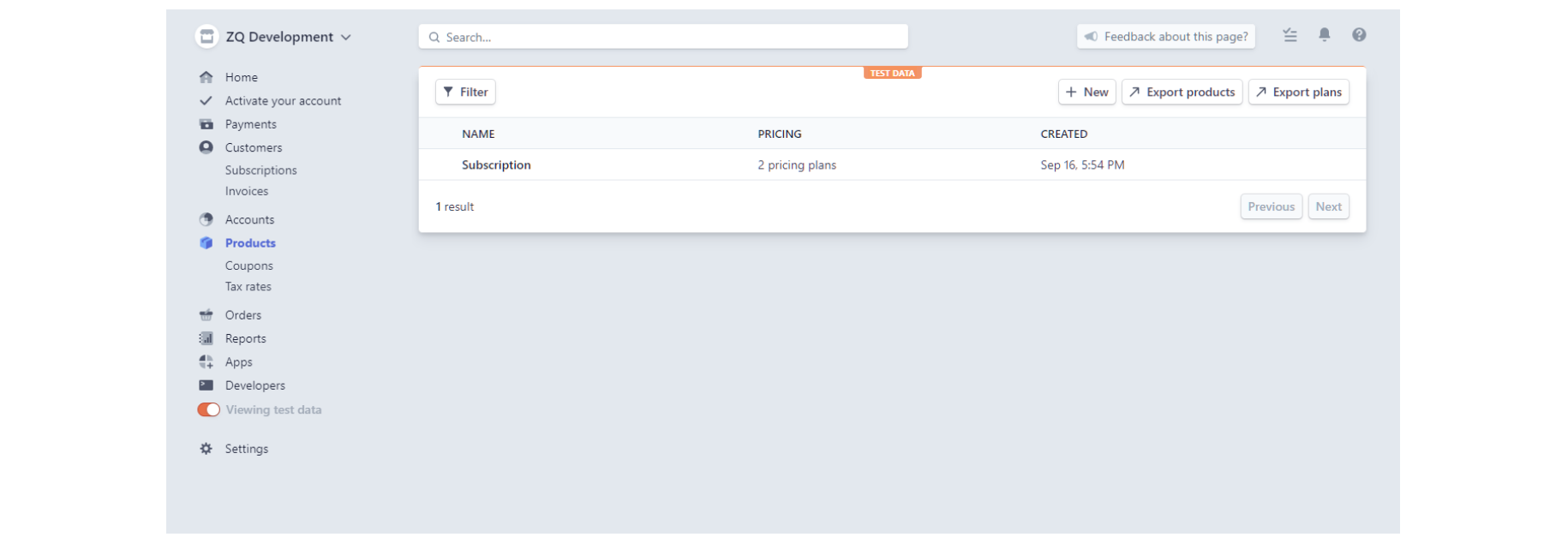Click the Previous page button
This screenshot has width=1568, height=543.
[1271, 206]
